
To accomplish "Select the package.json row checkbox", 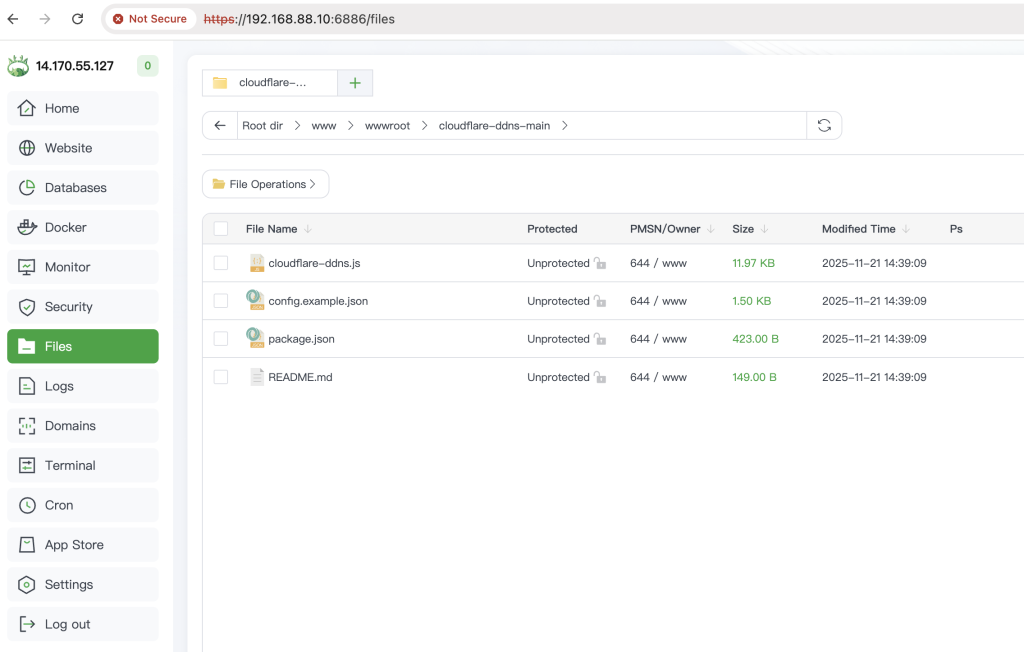I will [x=221, y=339].
